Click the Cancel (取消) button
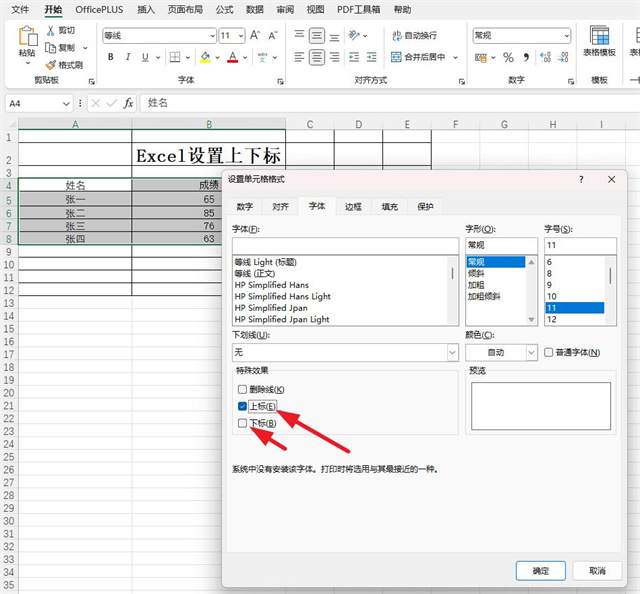 (598, 571)
